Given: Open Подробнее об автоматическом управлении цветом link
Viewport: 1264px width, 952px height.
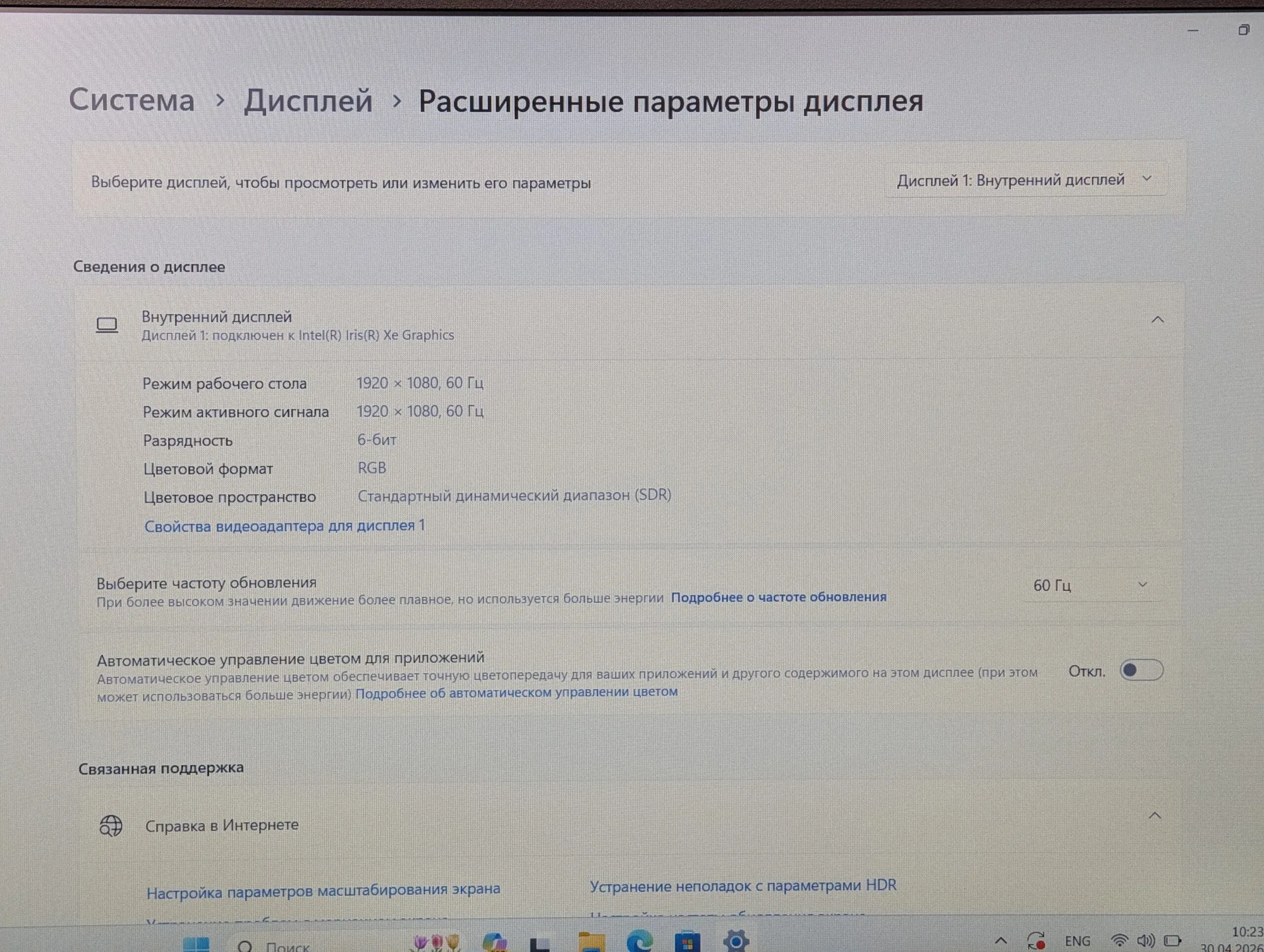Looking at the screenshot, I should 516,692.
